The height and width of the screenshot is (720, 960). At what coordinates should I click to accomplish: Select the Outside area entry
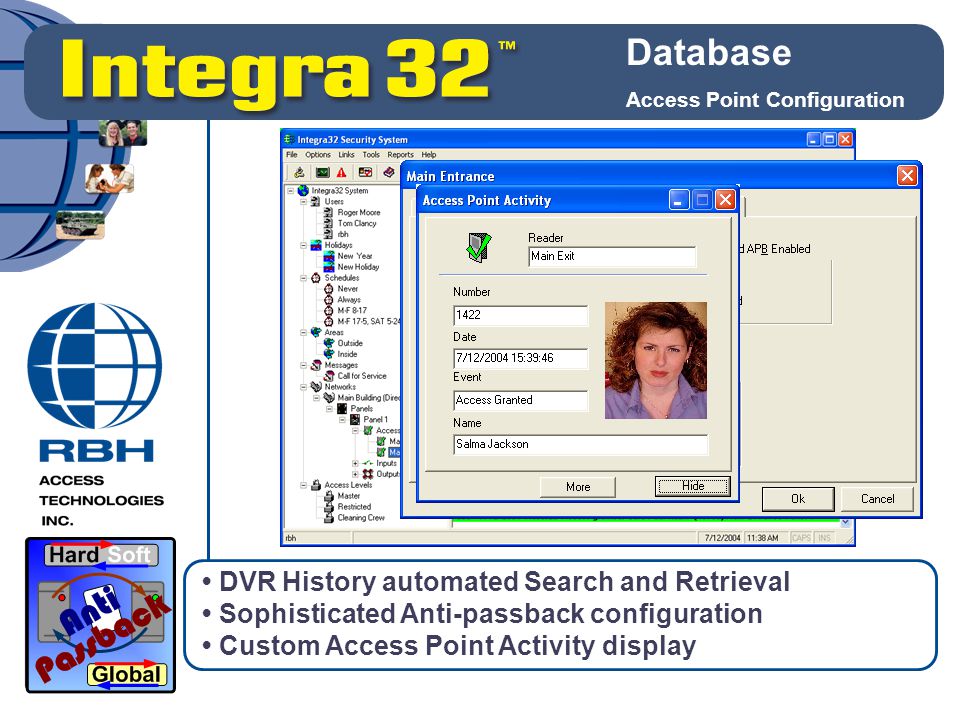(x=350, y=343)
